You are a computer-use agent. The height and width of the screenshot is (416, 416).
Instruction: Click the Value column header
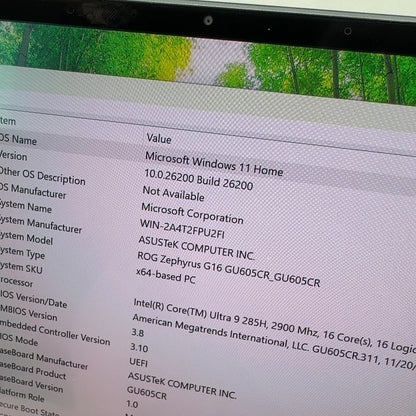click(x=159, y=138)
